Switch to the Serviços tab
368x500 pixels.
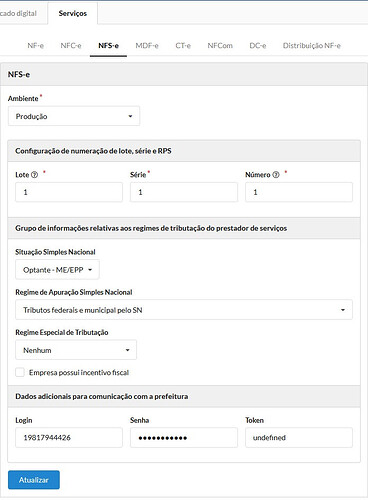pyautogui.click(x=73, y=13)
